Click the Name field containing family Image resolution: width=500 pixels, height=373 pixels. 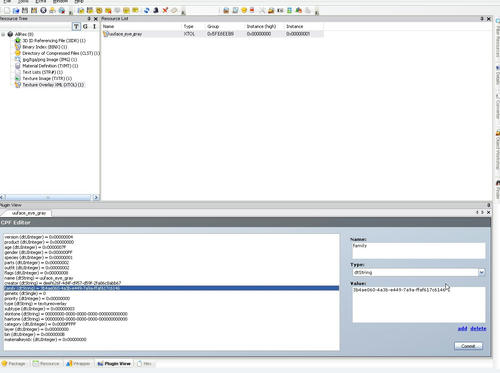coord(419,250)
